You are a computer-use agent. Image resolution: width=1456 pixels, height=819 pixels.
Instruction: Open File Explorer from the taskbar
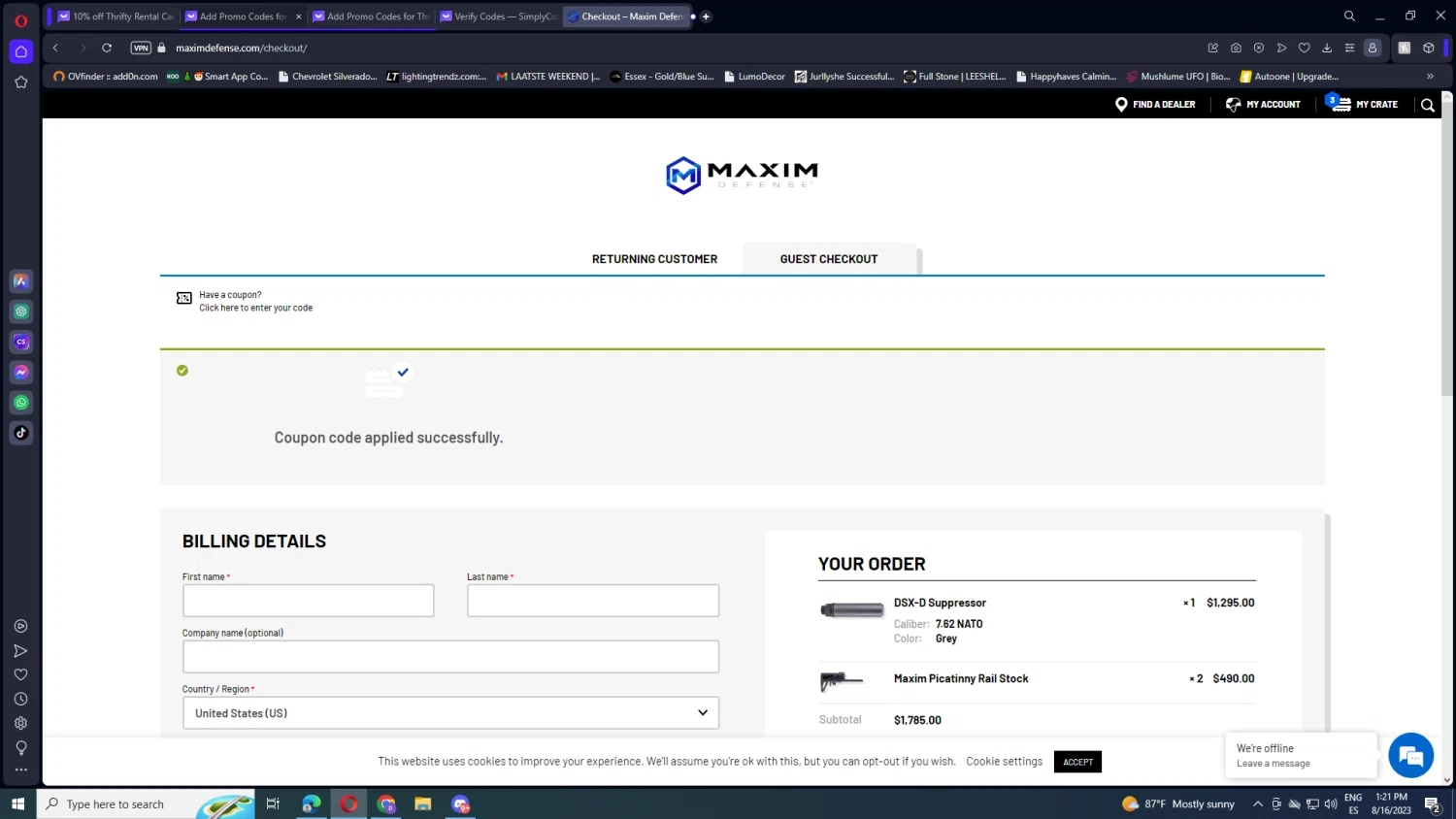tap(422, 803)
